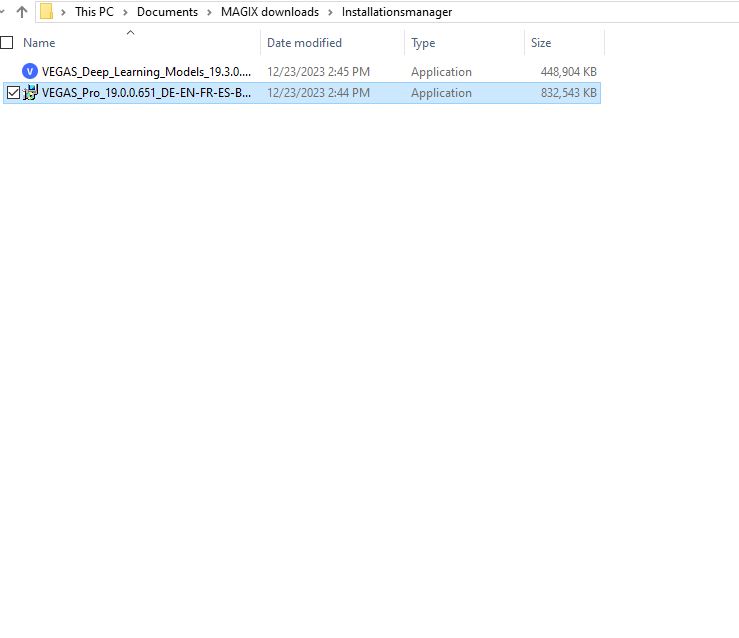Expand chevron before This PC

(63, 12)
